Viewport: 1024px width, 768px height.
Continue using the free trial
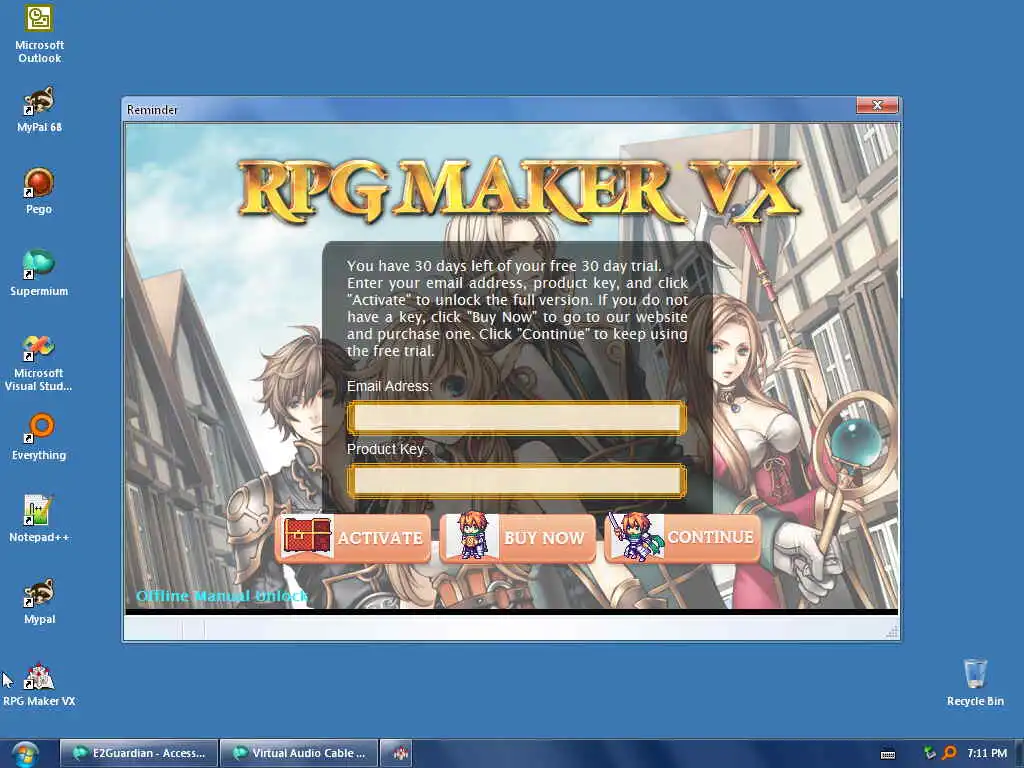tap(682, 537)
